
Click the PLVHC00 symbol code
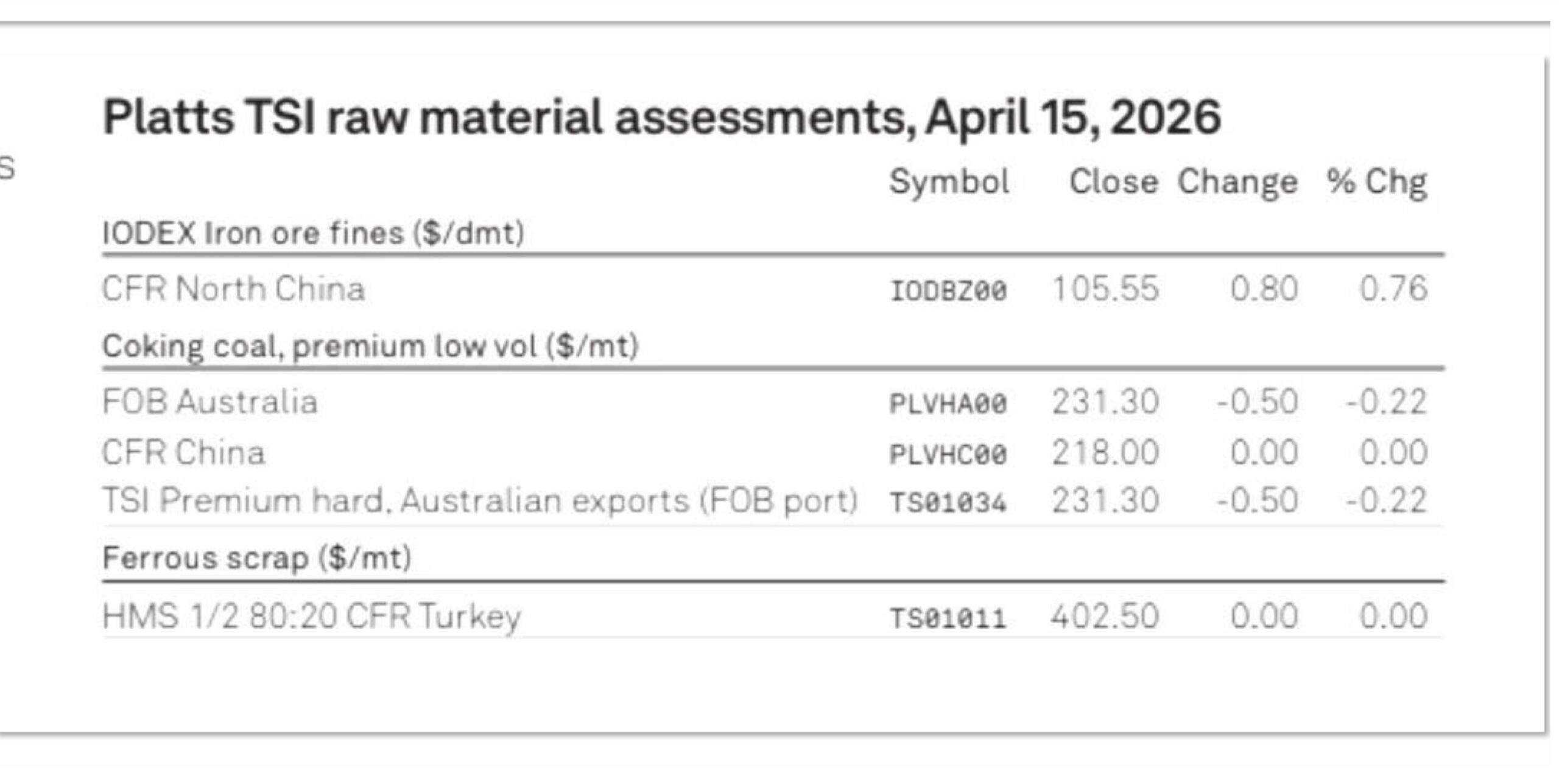point(948,455)
